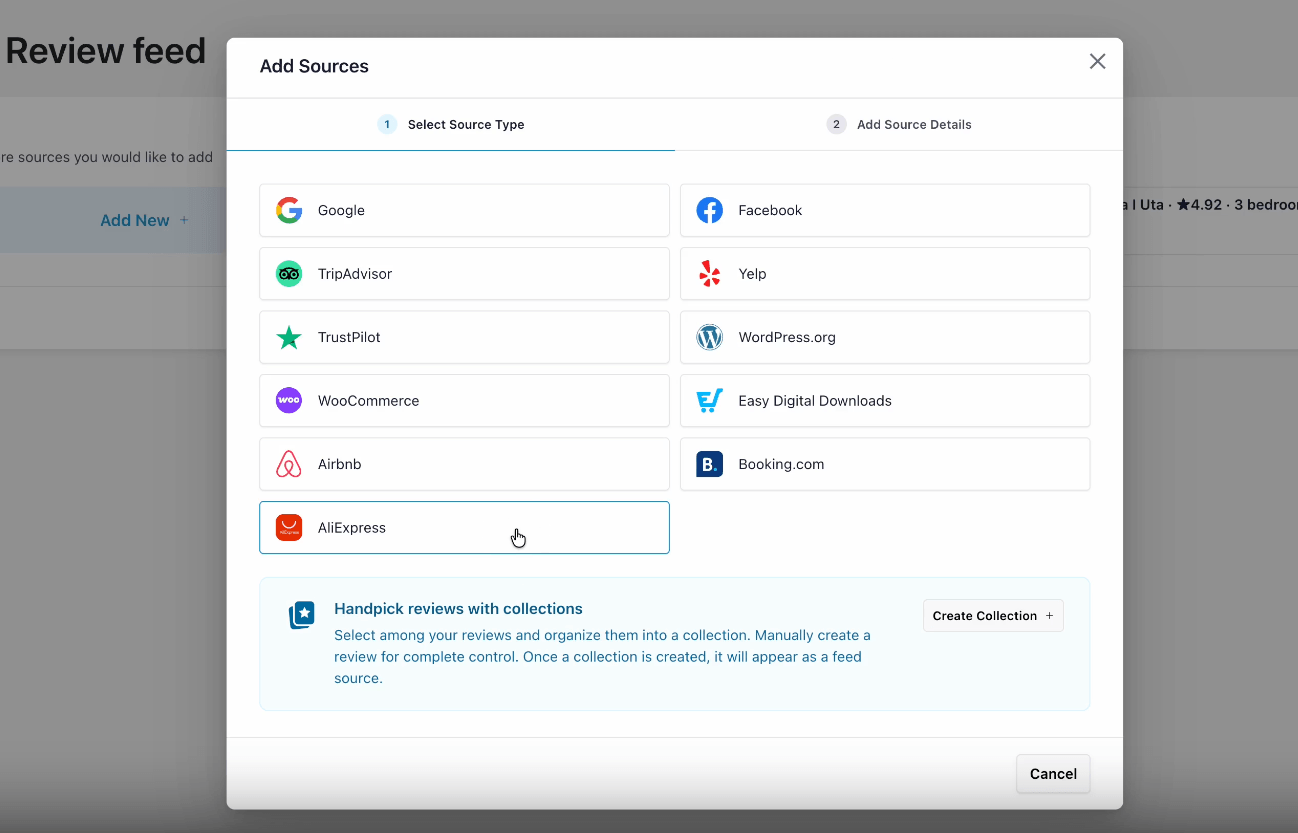Click the TrustPilot green star icon
This screenshot has width=1298, height=833.
pos(289,337)
